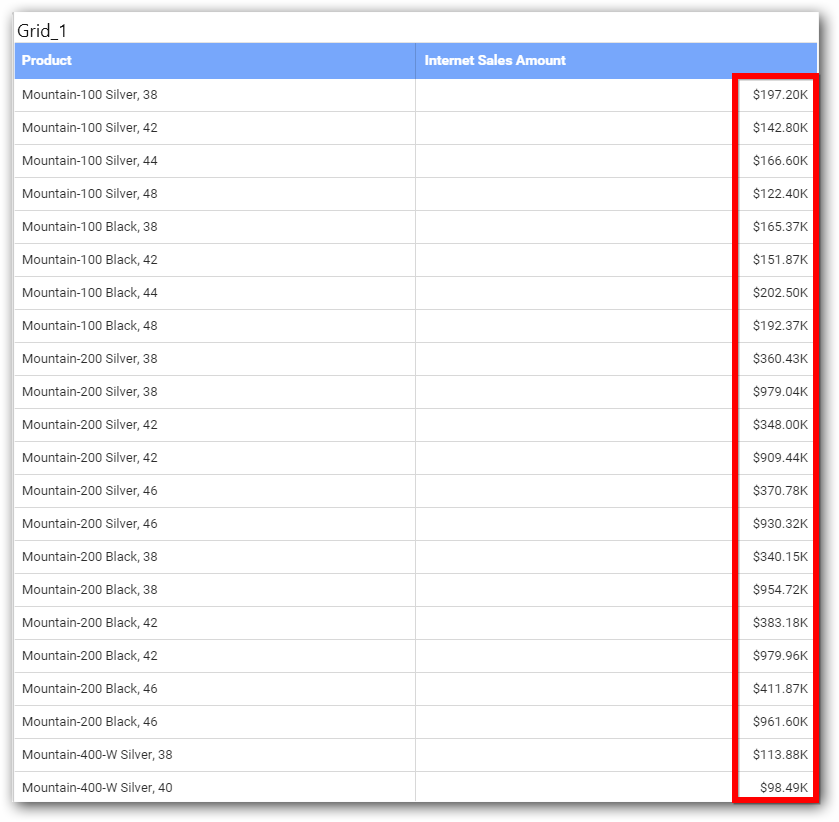Select the $930.32K amount cell
839x822 pixels.
click(x=780, y=524)
